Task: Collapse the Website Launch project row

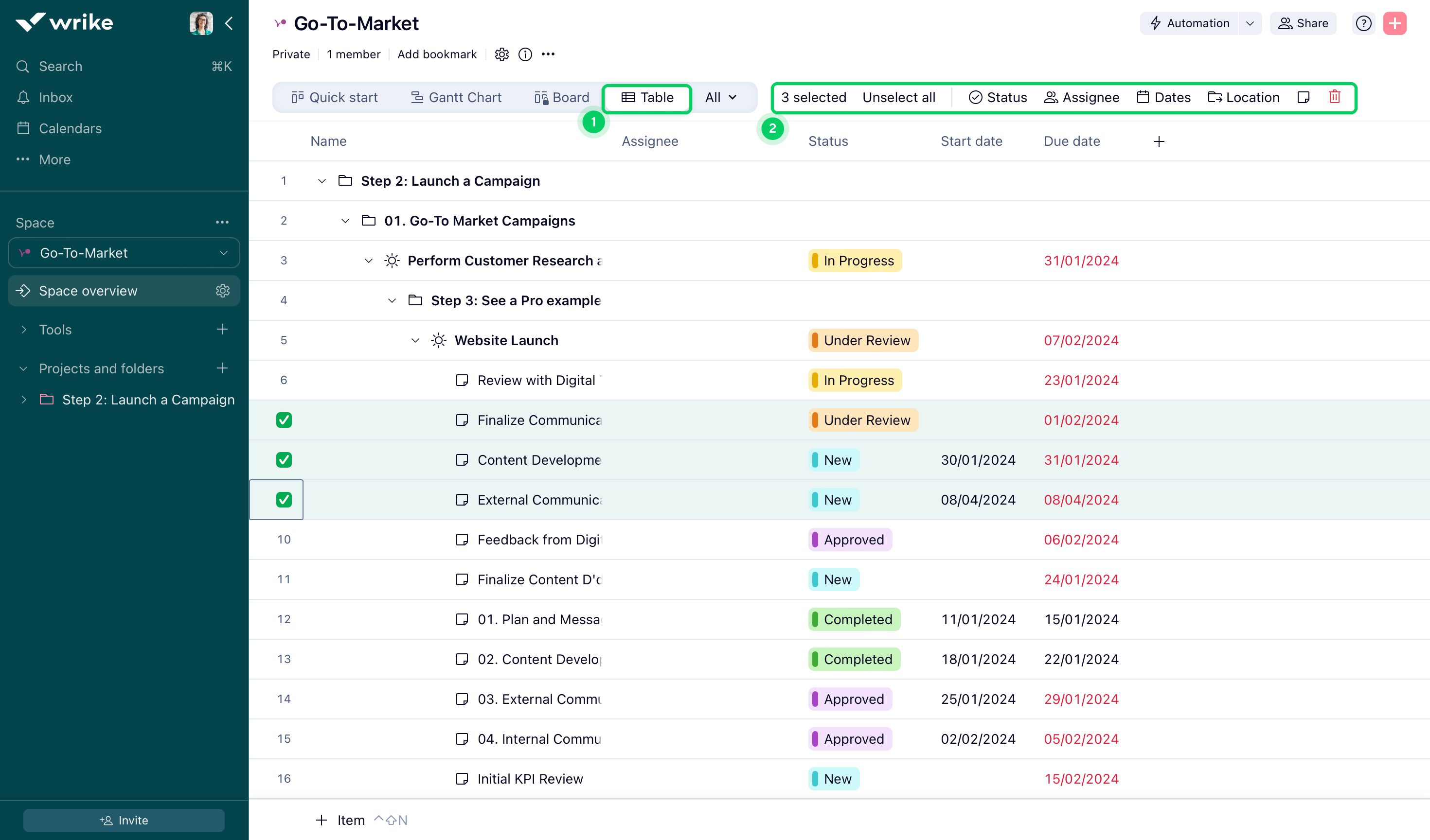Action: 415,340
